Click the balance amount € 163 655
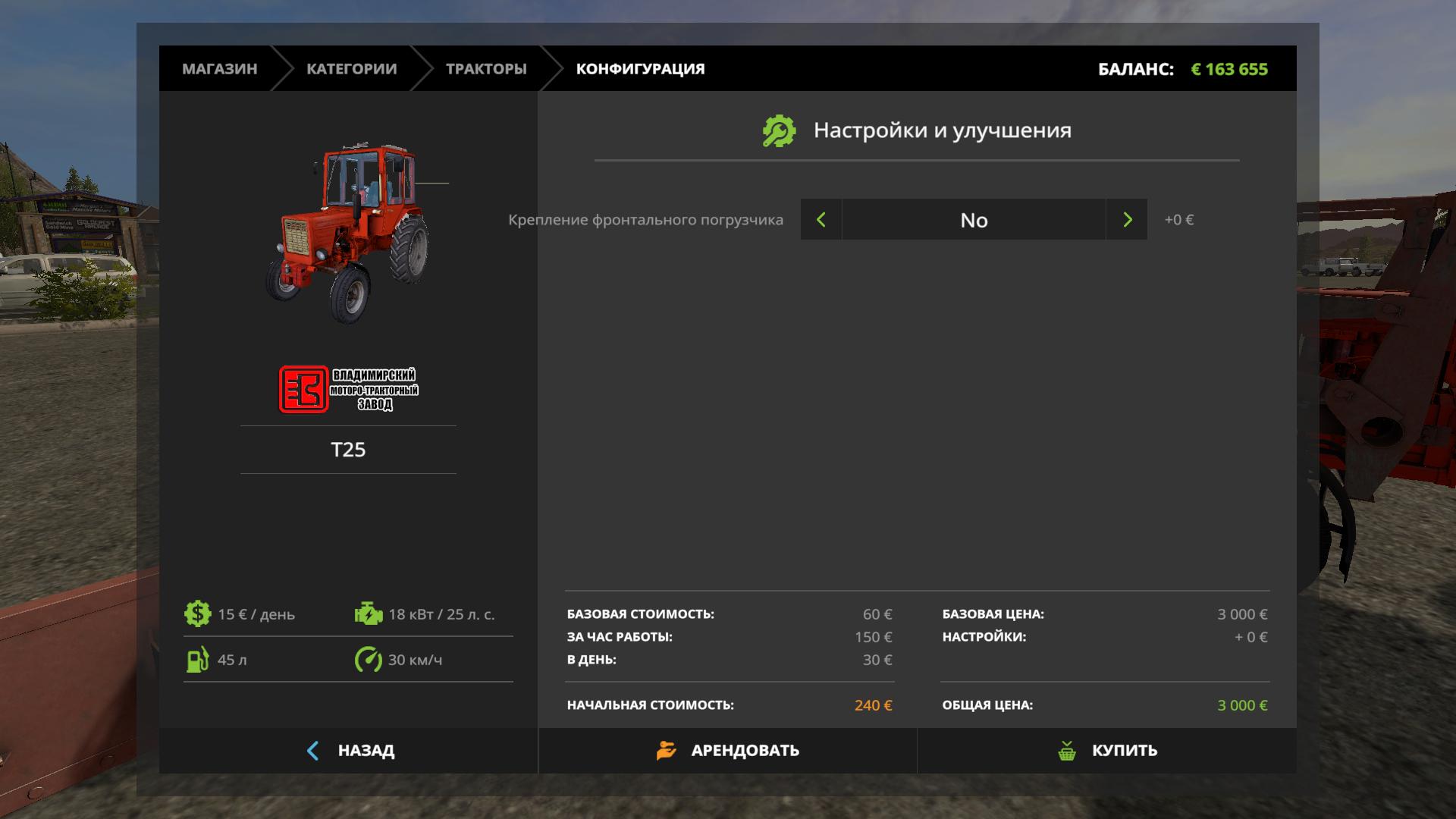This screenshot has width=1456, height=819. [x=1229, y=69]
